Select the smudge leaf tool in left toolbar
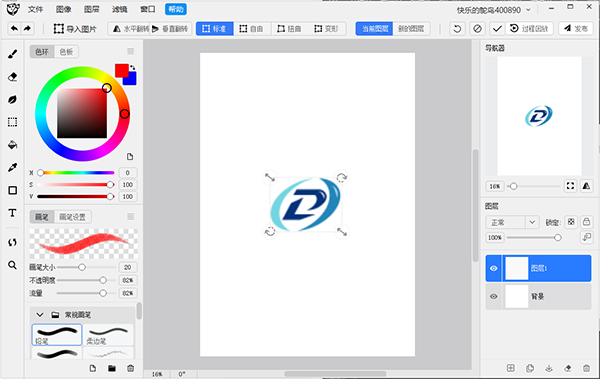Screen dimensions: 600x379 point(12,100)
